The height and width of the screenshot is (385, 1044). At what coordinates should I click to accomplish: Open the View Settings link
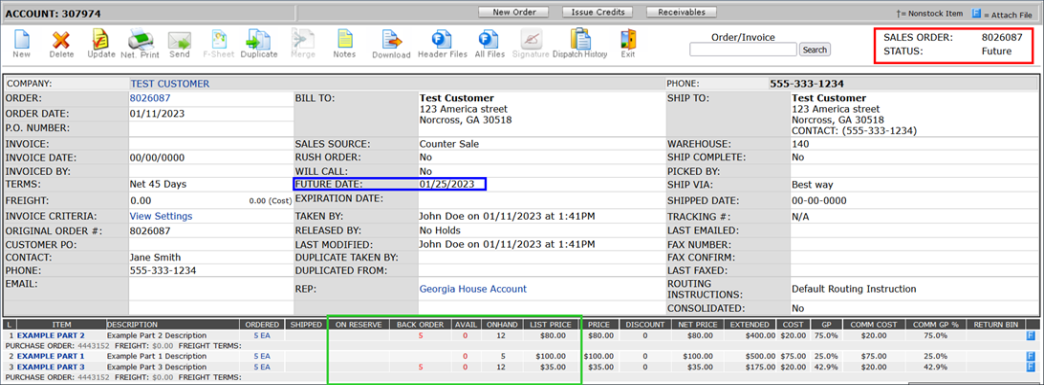coord(161,216)
